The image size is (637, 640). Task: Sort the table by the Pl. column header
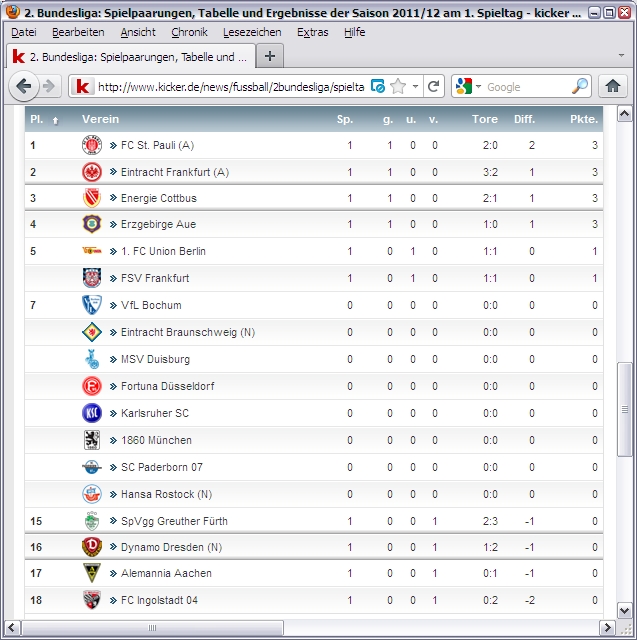[36, 119]
